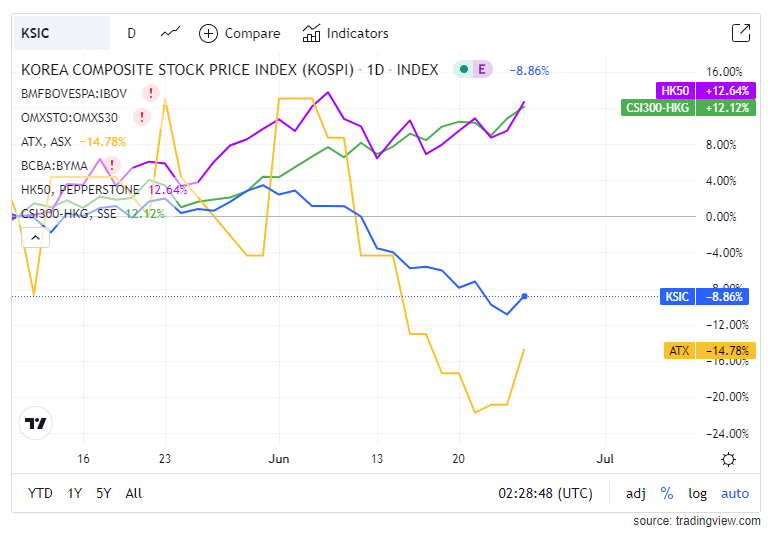Click the yellow ATX -14.78% price label
This screenshot has height=536, width=768.
click(710, 350)
